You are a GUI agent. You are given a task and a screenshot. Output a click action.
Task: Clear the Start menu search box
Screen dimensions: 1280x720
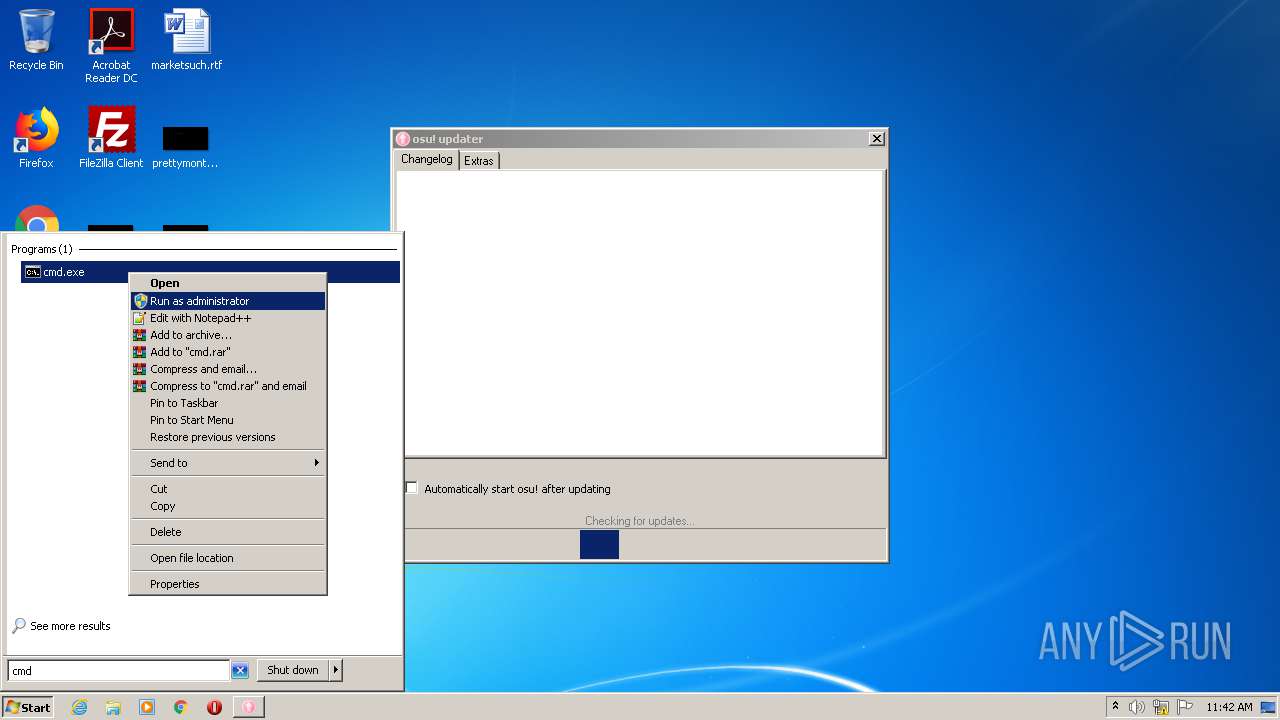(x=240, y=671)
